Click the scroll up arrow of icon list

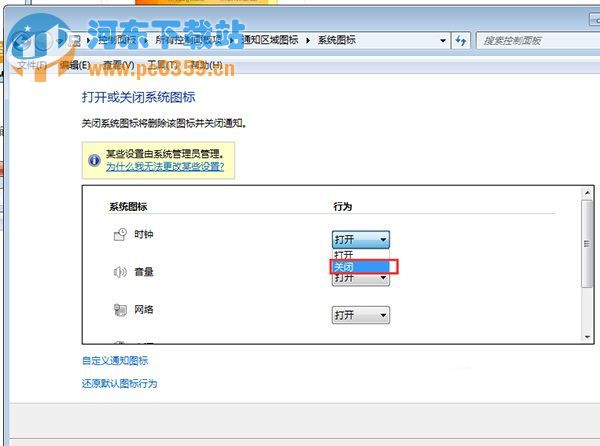587,193
